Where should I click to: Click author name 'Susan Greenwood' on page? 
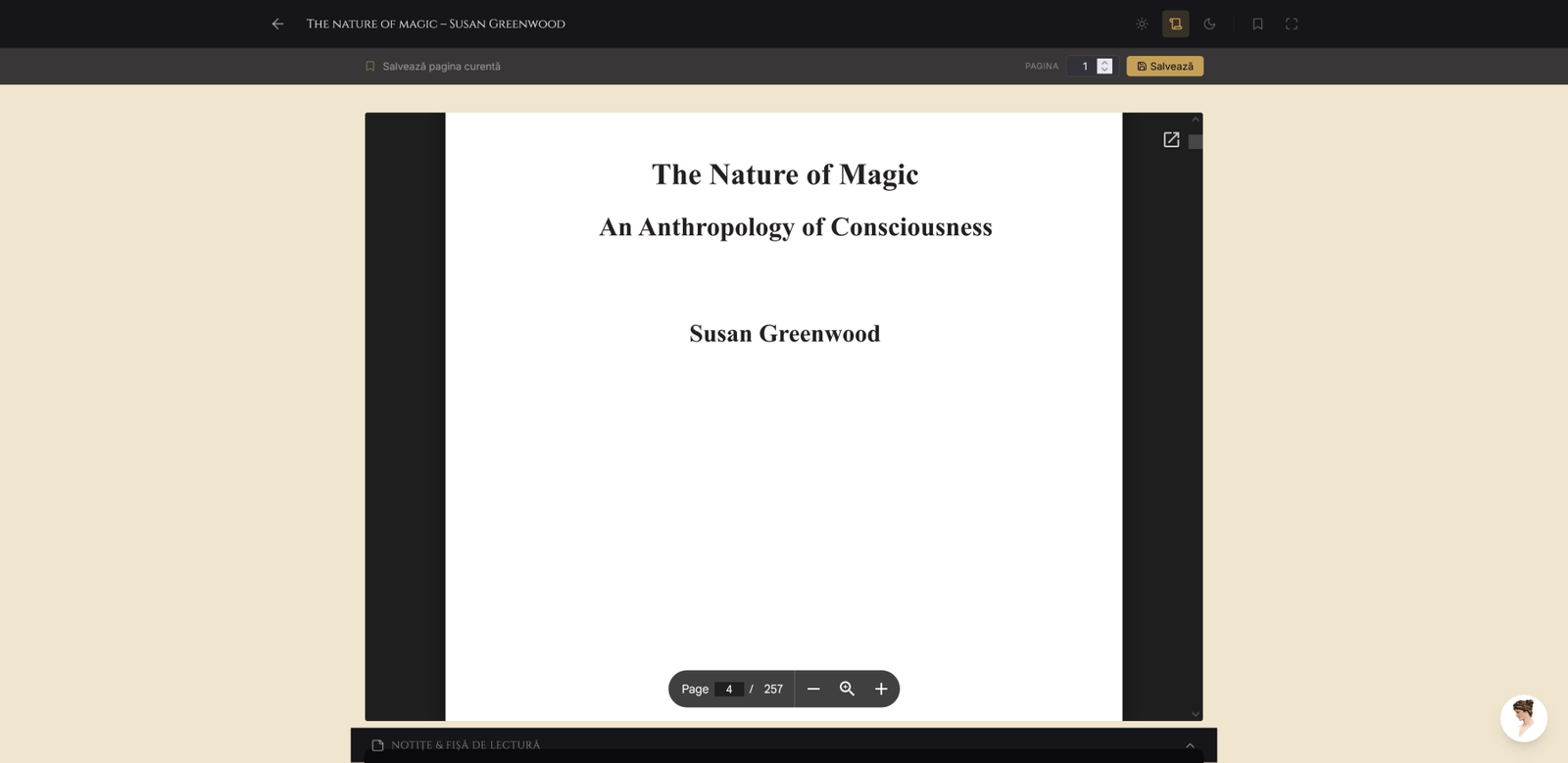(x=785, y=333)
